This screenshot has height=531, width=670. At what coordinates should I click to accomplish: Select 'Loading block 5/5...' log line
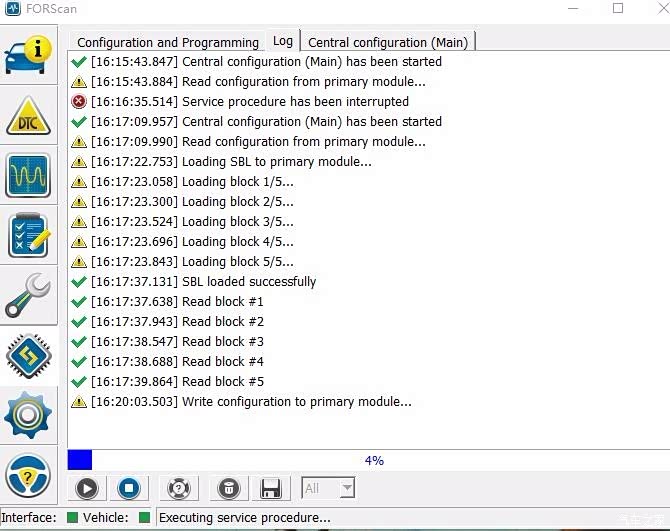click(x=182, y=262)
